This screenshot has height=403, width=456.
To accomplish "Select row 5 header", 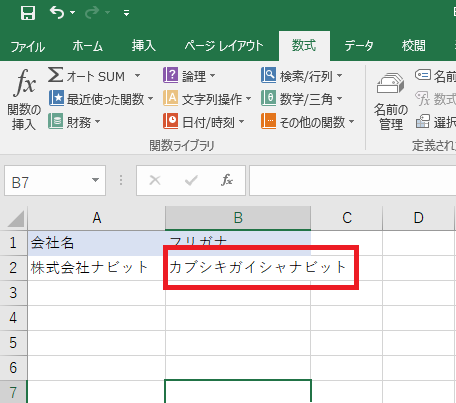I will pos(13,343).
